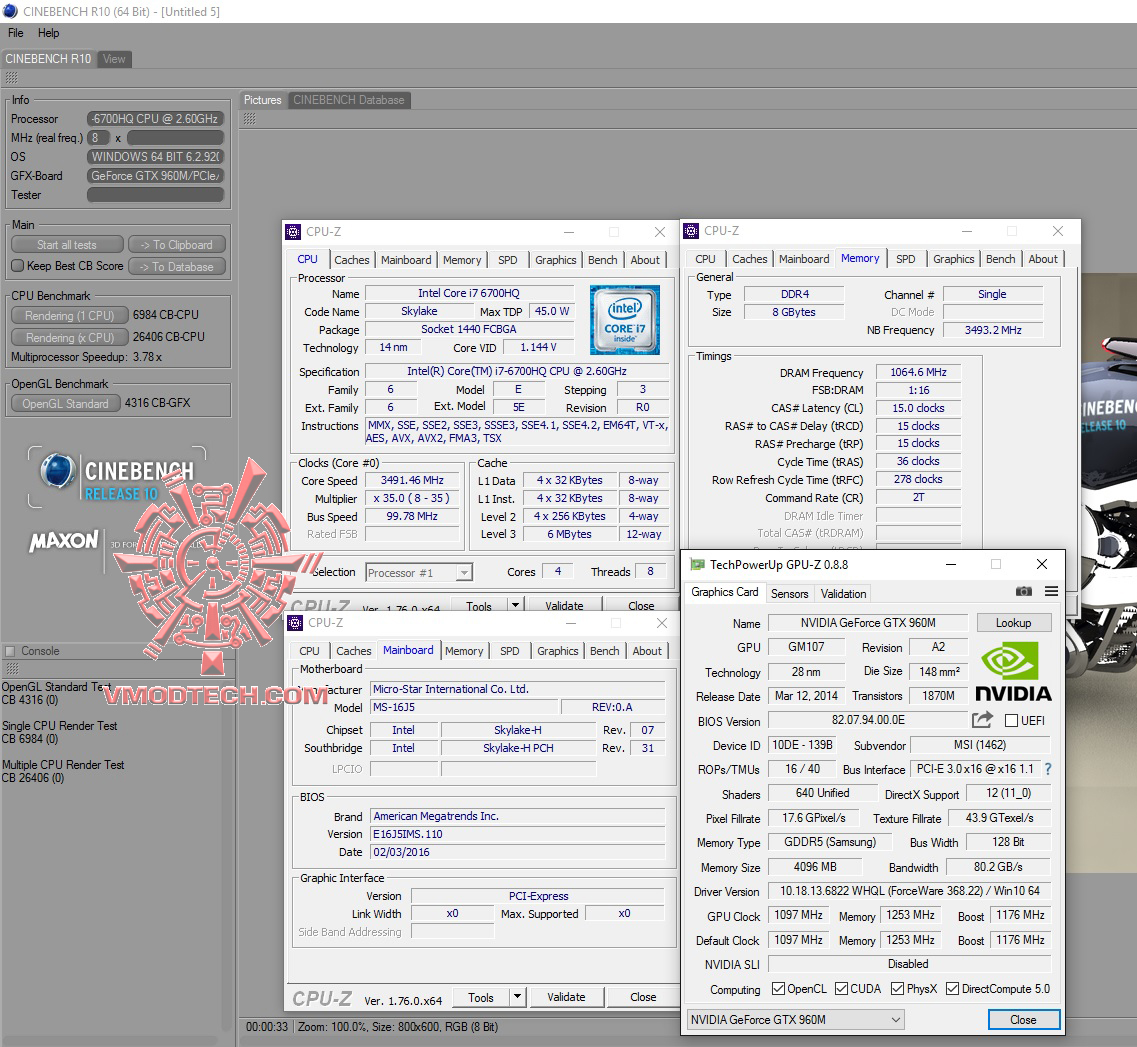Open the About tab in the Memory CPU-Z window
1137x1047 pixels.
(1043, 259)
